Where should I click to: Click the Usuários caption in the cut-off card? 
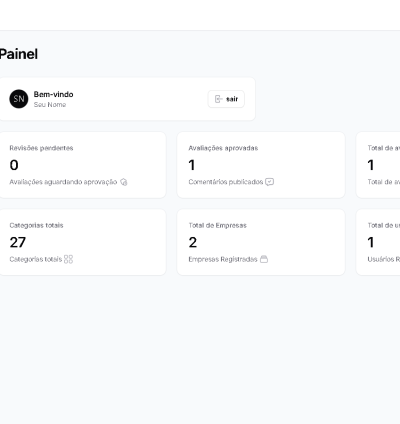[x=384, y=259]
